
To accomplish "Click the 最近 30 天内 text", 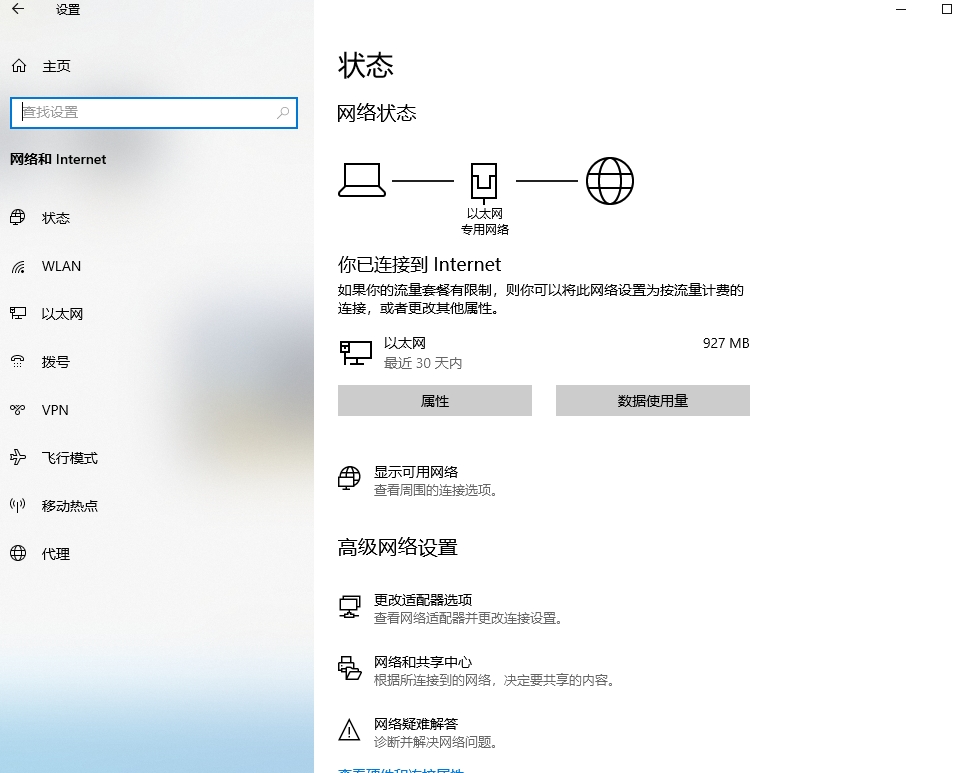I will (x=423, y=363).
